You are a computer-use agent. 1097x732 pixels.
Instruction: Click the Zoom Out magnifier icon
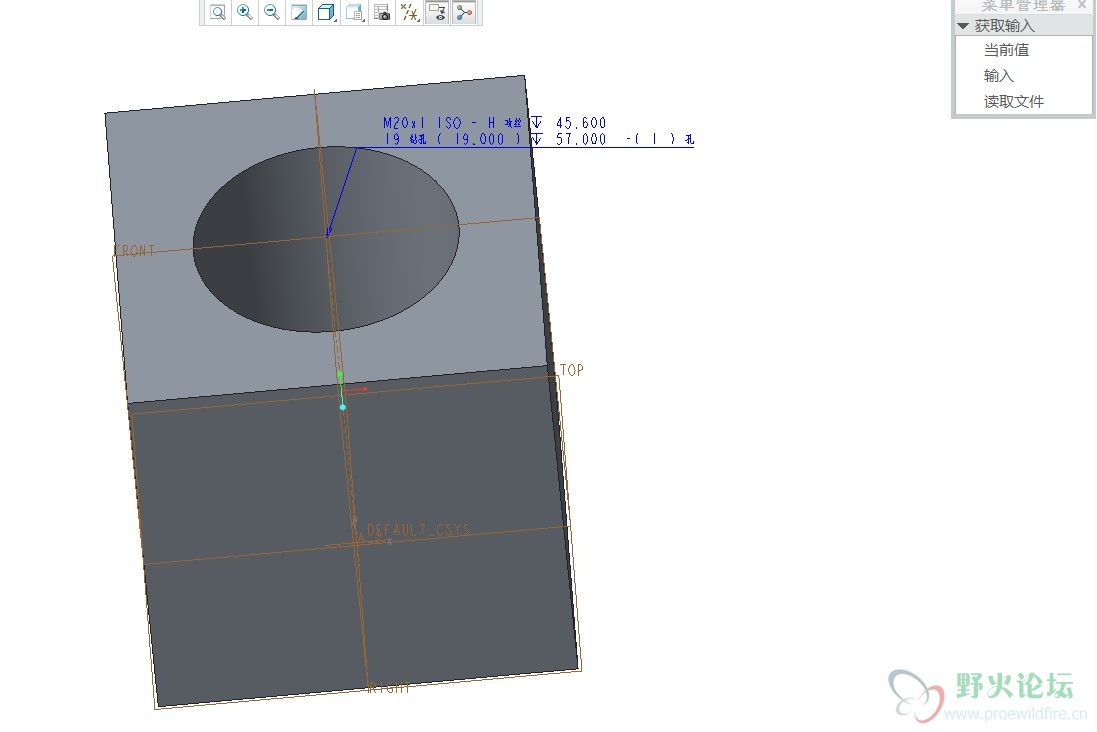tap(271, 12)
